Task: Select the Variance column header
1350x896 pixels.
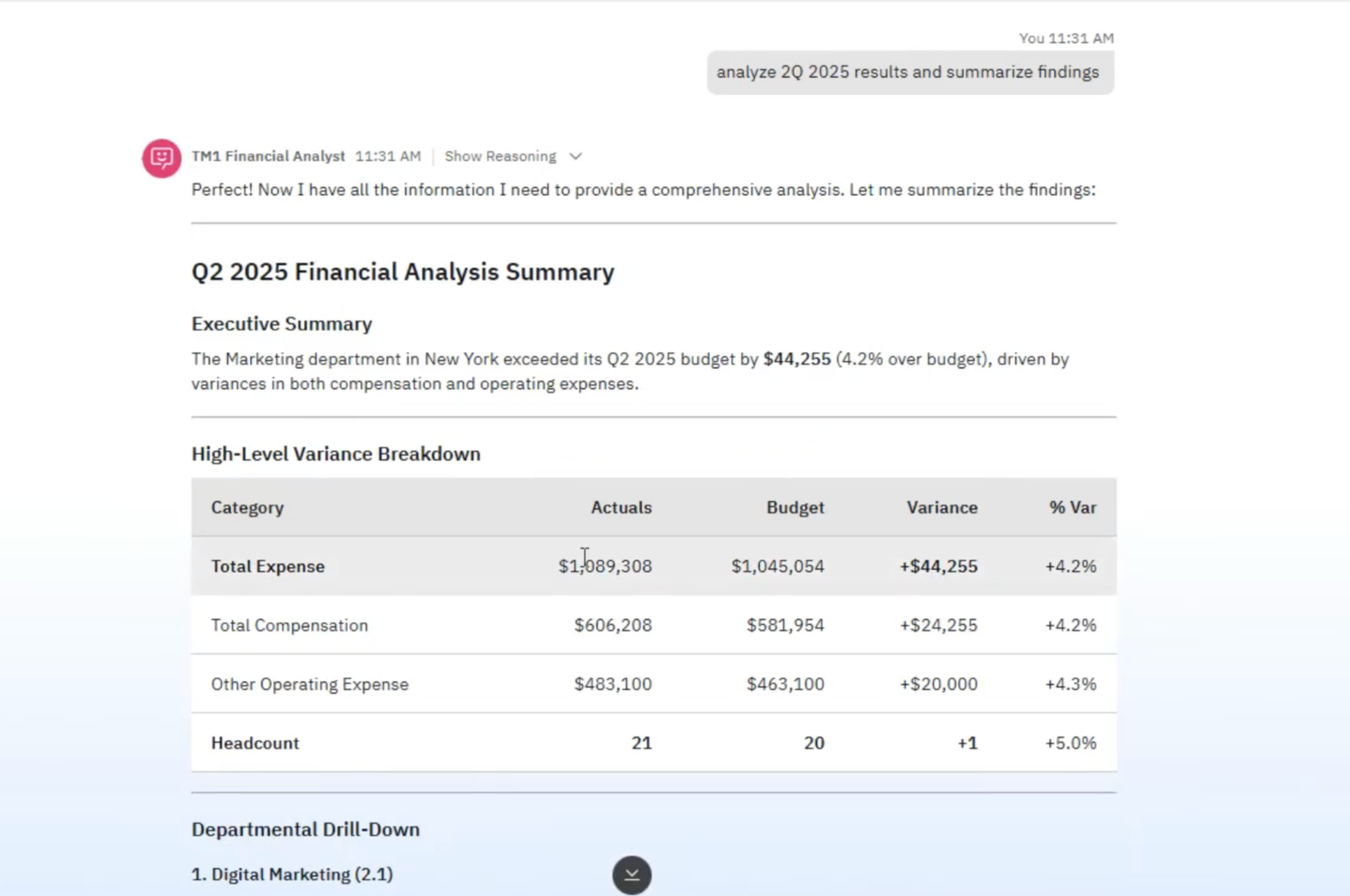Action: click(x=941, y=507)
